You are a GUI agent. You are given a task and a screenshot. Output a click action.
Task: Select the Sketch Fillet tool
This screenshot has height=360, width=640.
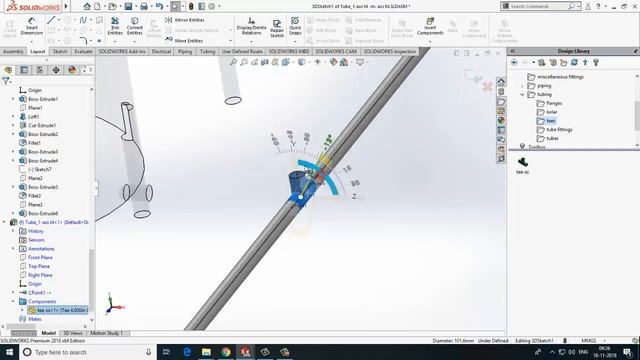coord(83,40)
